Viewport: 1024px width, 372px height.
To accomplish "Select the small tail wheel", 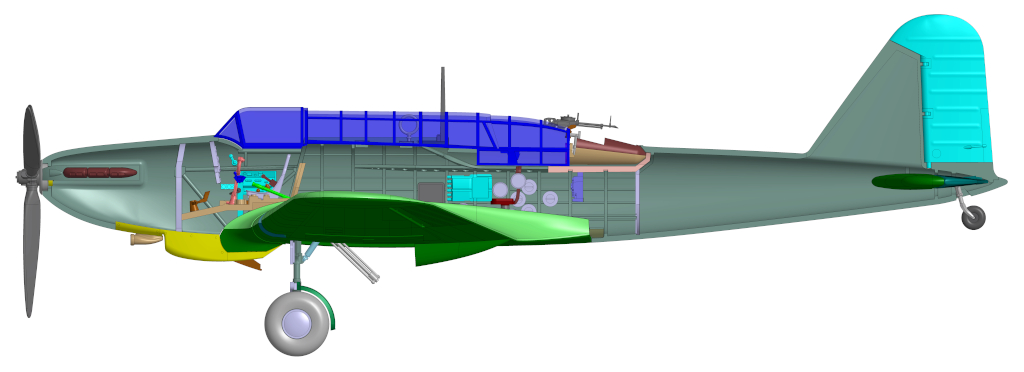I will (x=974, y=217).
